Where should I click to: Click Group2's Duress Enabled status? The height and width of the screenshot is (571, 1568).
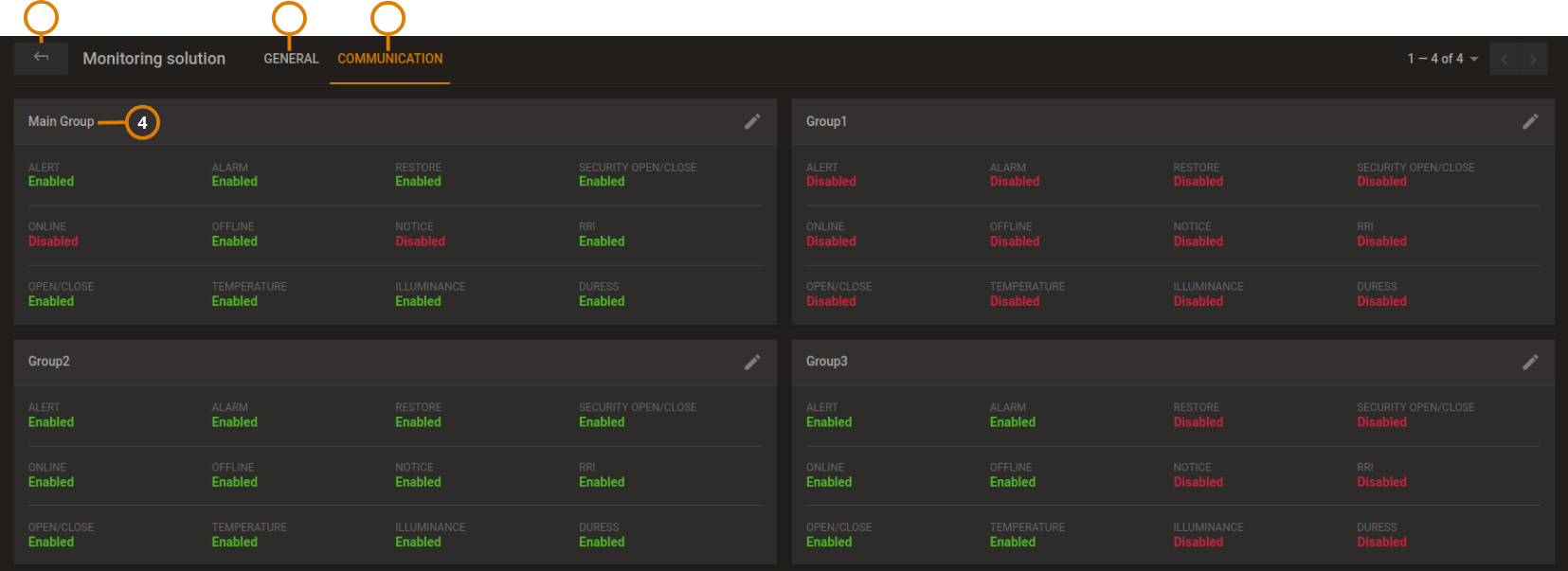(602, 543)
